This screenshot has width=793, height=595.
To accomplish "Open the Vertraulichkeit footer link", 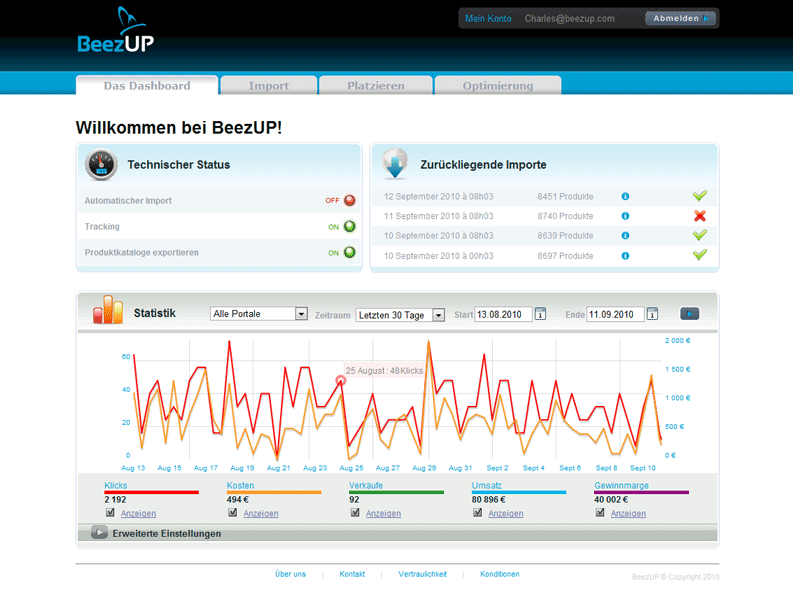I will click(x=422, y=574).
